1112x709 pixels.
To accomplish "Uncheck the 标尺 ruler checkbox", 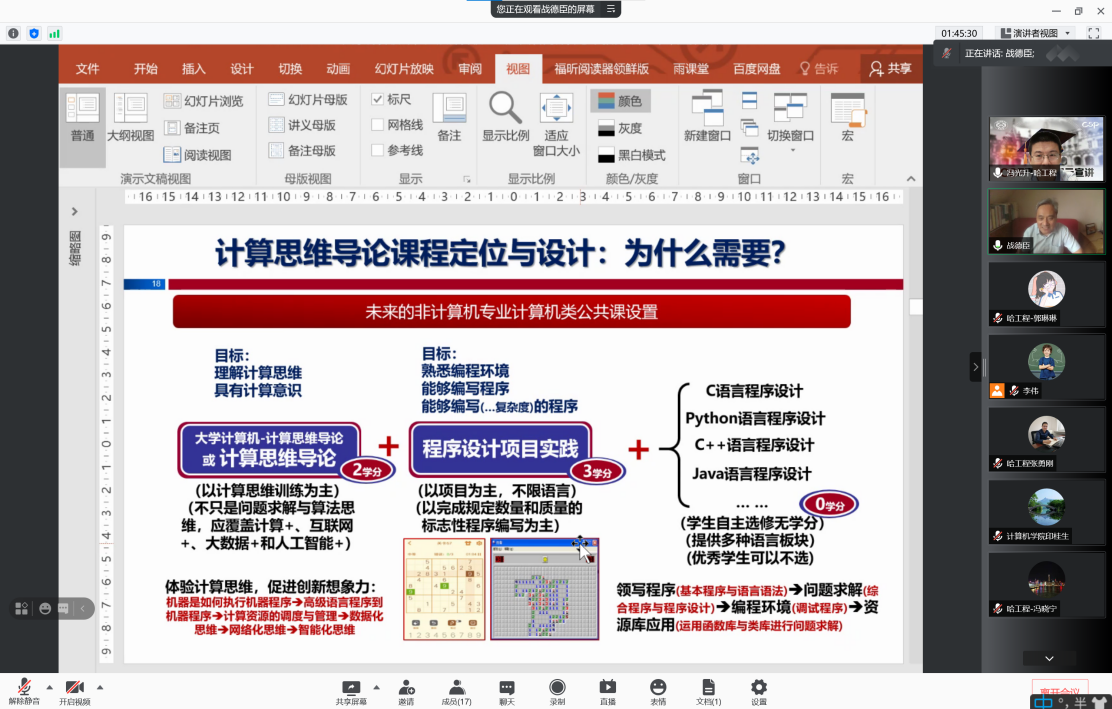I will [x=378, y=99].
